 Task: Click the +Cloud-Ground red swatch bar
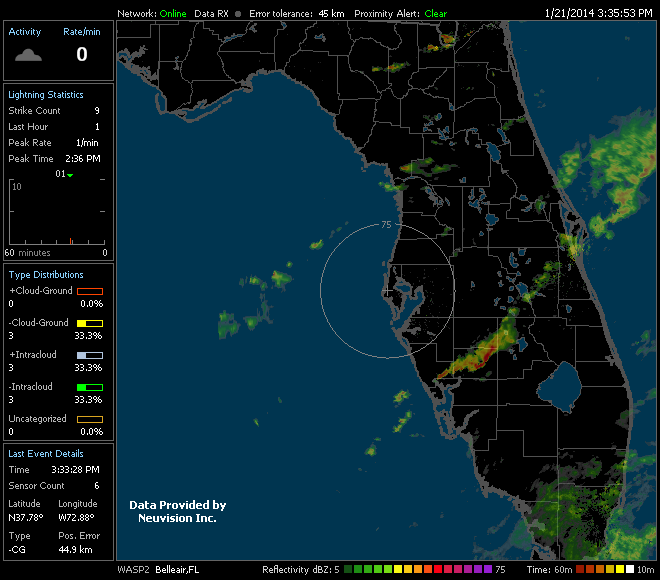tap(90, 291)
